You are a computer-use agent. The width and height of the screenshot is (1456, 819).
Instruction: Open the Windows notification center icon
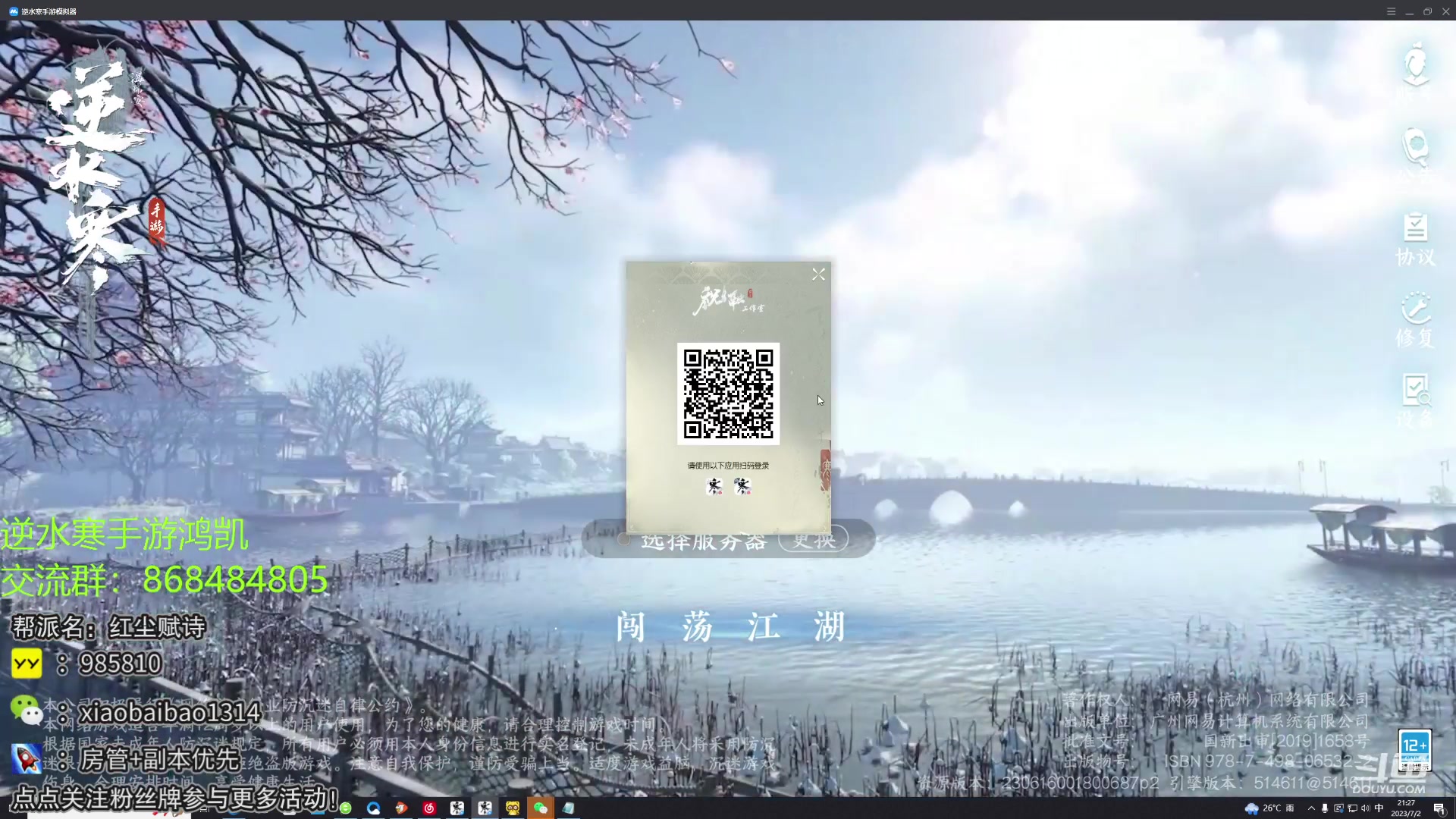[x=1439, y=809]
